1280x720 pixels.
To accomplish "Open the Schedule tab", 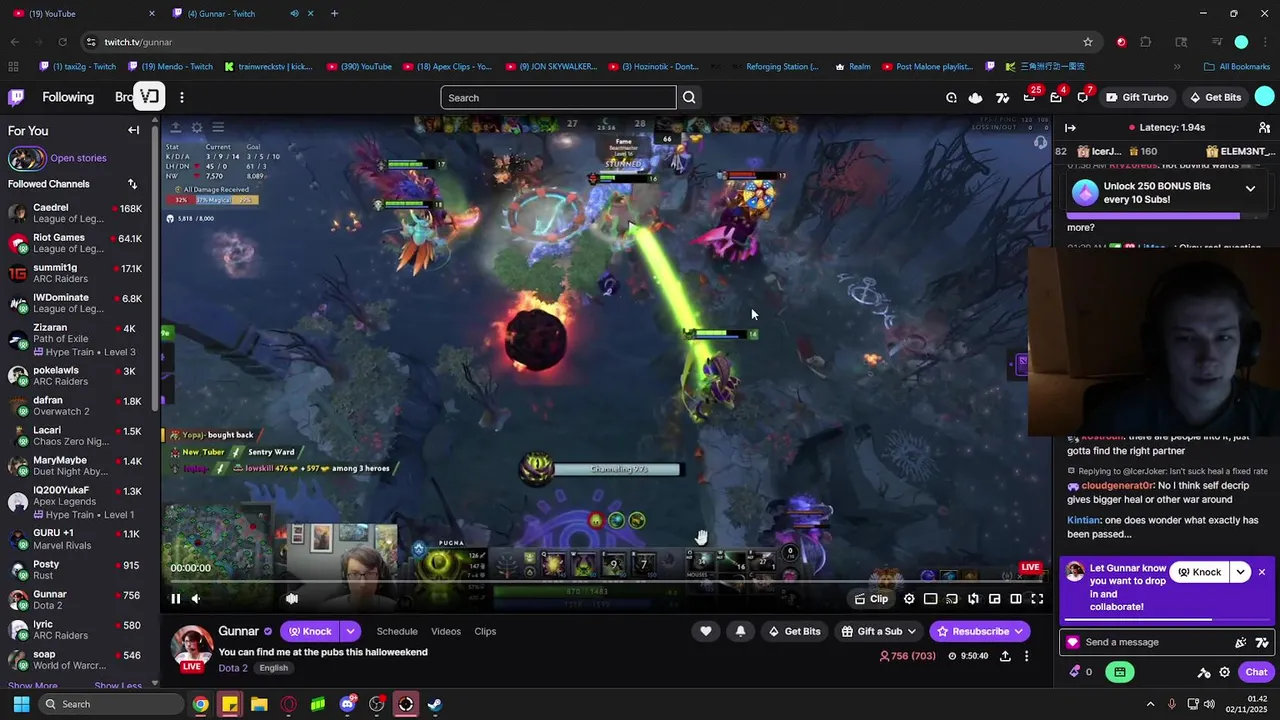I will 397,631.
